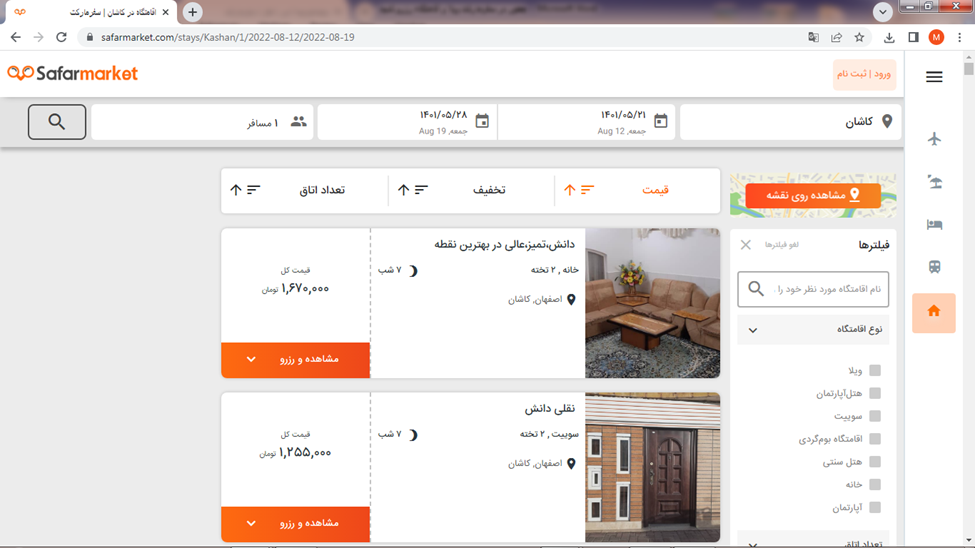Click the check-out date ۱۴۰۱/۰۵/۲۸ field
Screen dimensions: 975x548
(x=407, y=122)
